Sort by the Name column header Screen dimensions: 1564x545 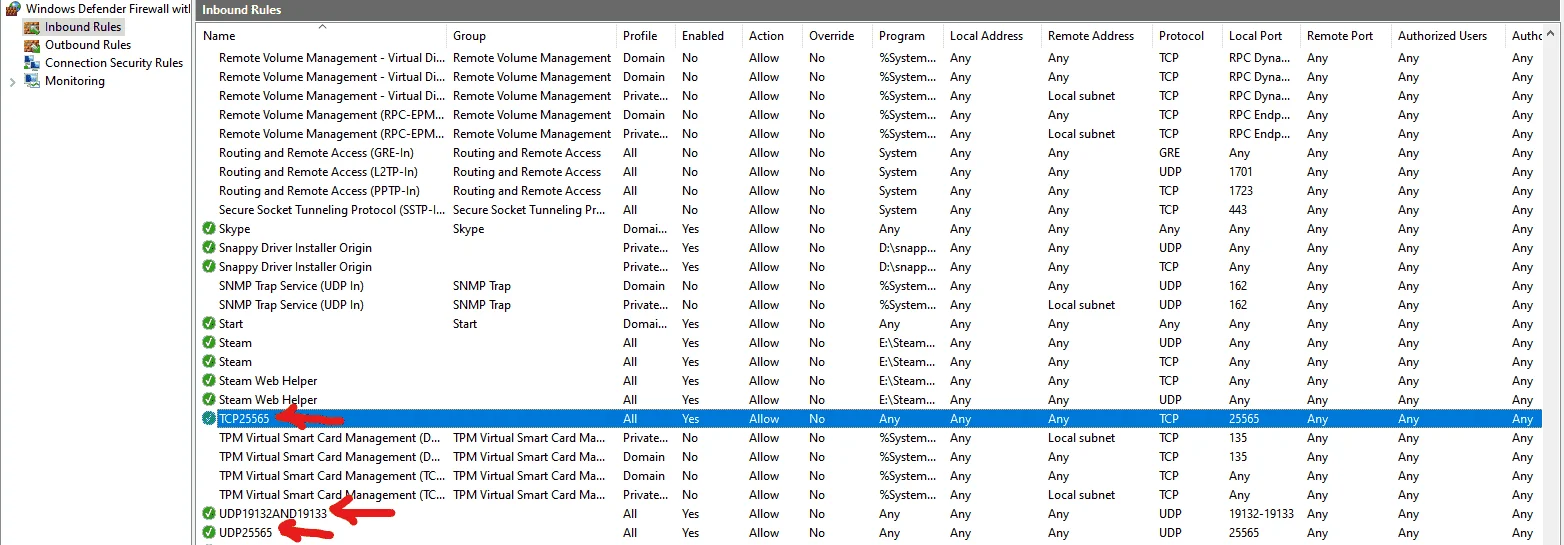(219, 36)
